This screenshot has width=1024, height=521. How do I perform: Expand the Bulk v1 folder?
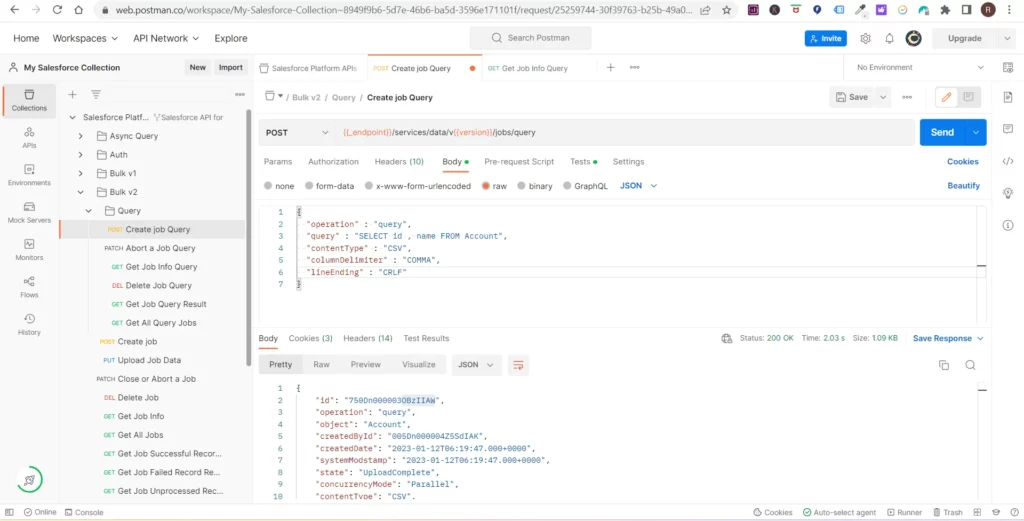click(80, 173)
